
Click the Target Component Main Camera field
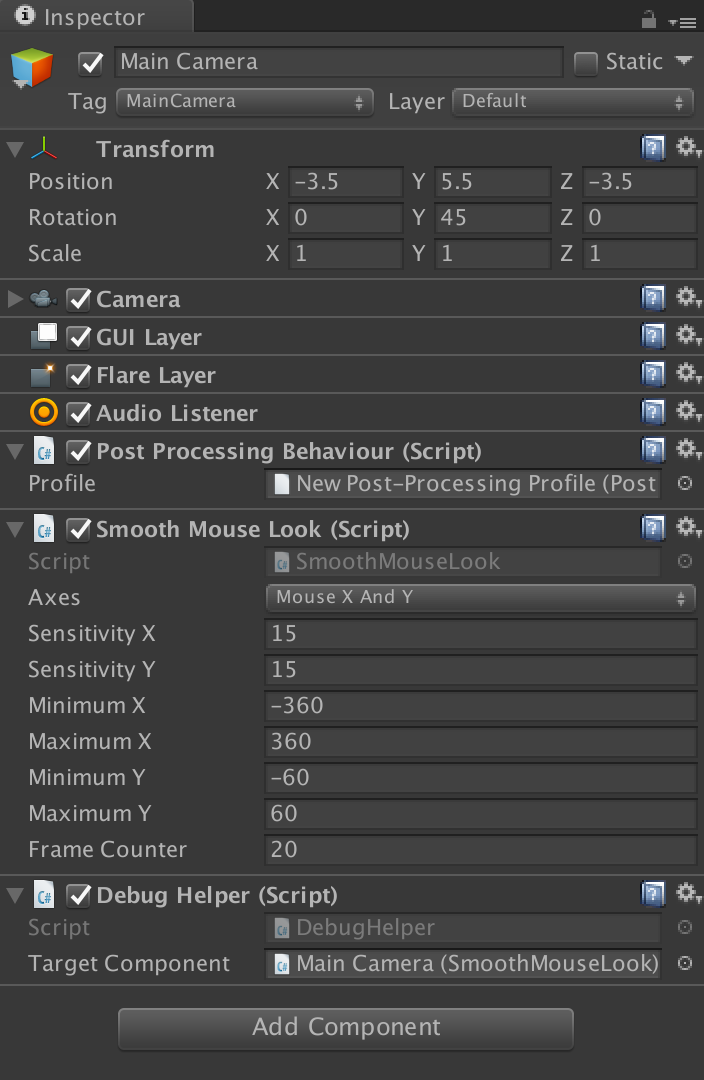[x=463, y=964]
